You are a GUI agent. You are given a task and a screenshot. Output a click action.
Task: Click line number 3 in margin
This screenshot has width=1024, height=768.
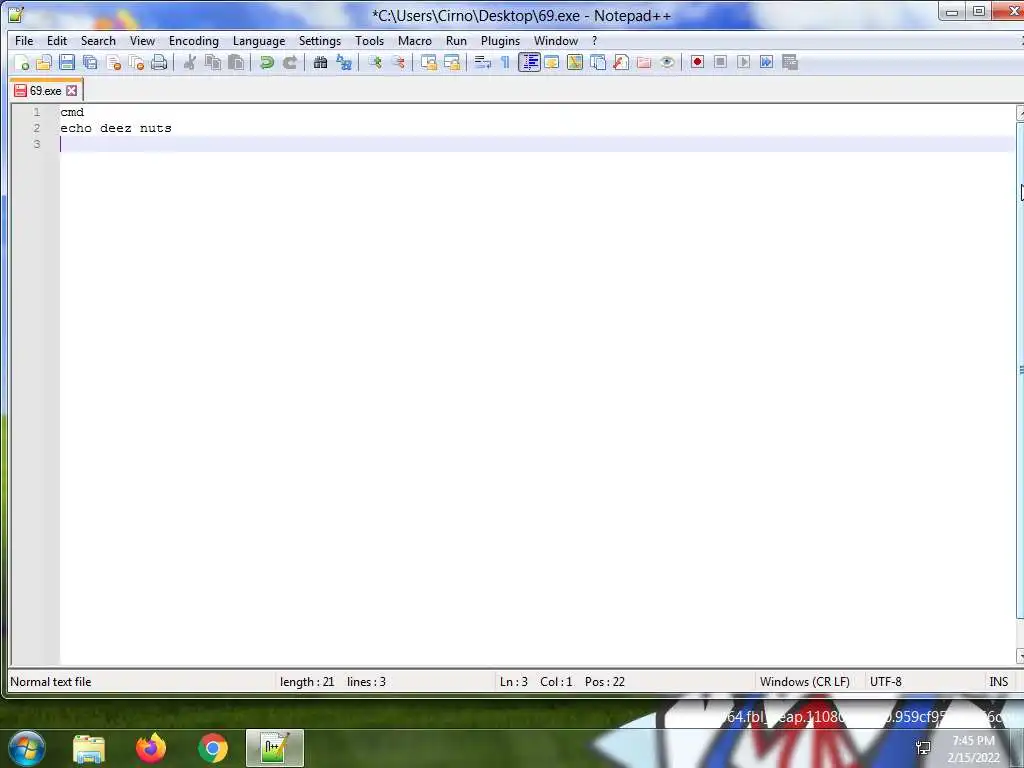point(37,144)
